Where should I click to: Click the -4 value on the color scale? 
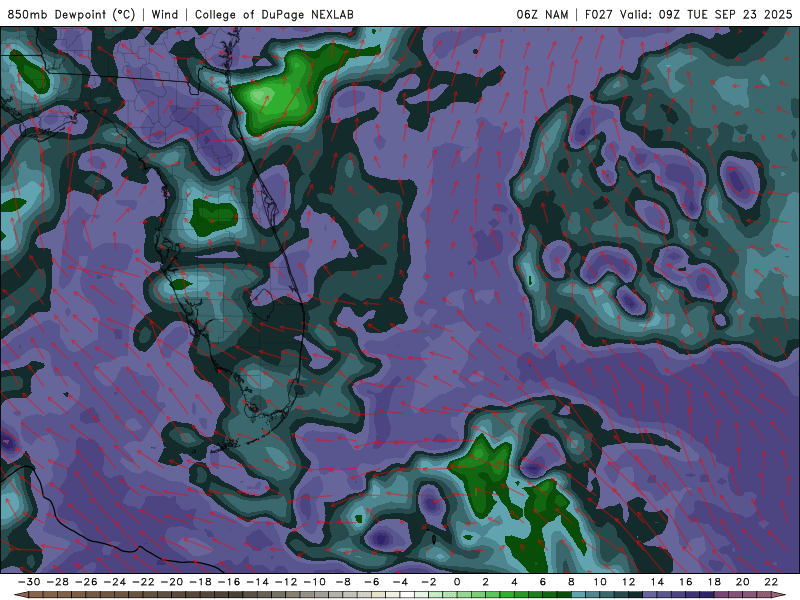[x=400, y=582]
